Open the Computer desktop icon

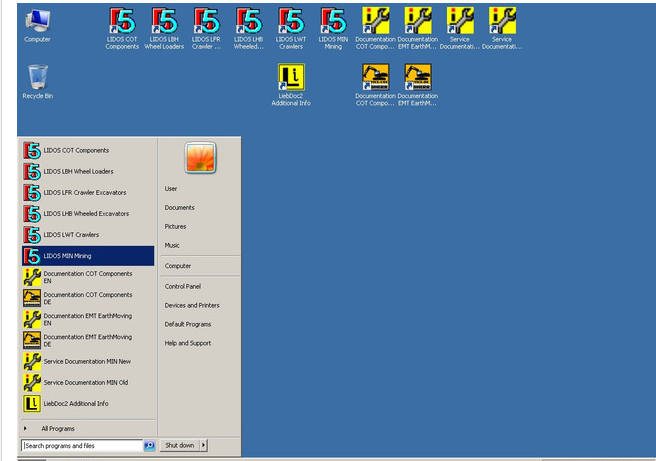coord(37,26)
